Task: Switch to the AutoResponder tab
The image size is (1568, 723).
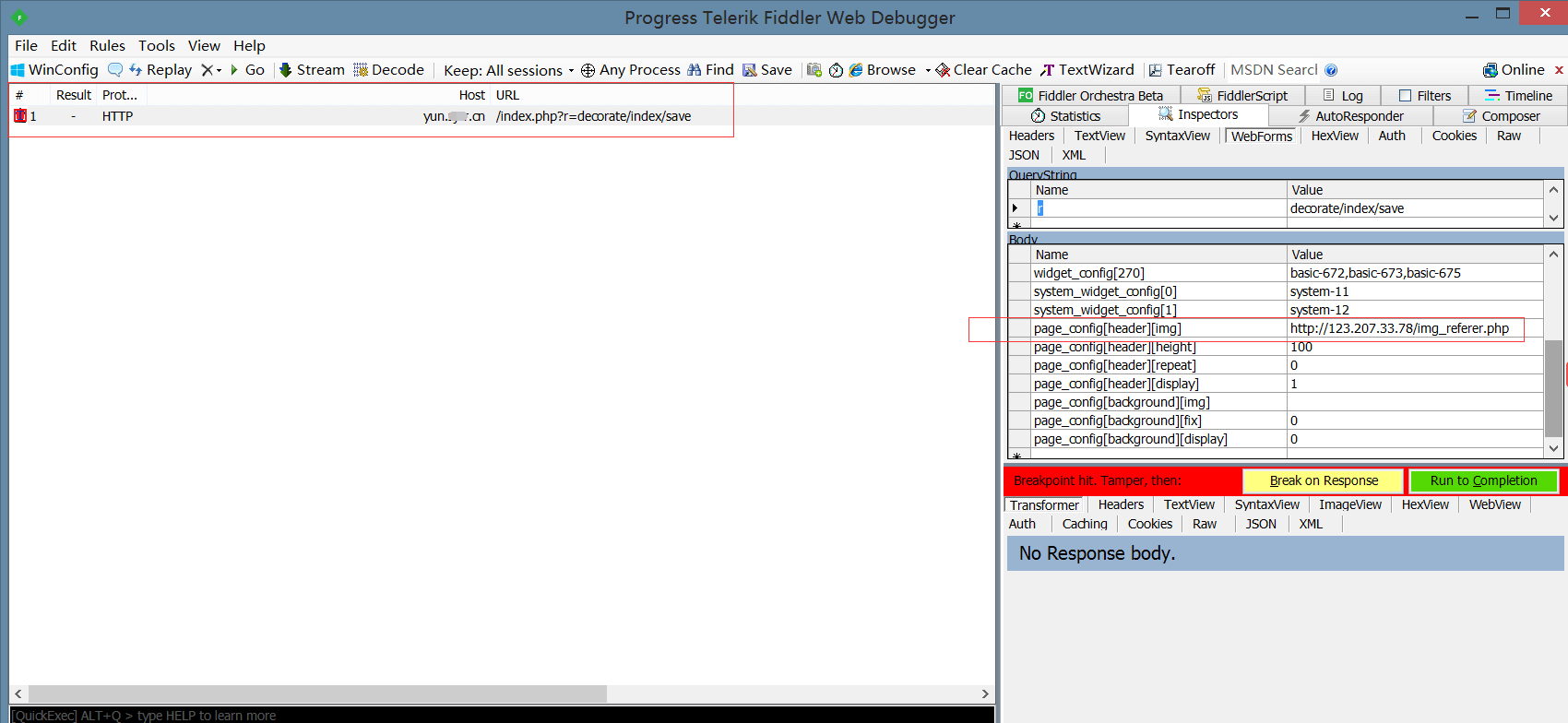Action: [x=1350, y=116]
